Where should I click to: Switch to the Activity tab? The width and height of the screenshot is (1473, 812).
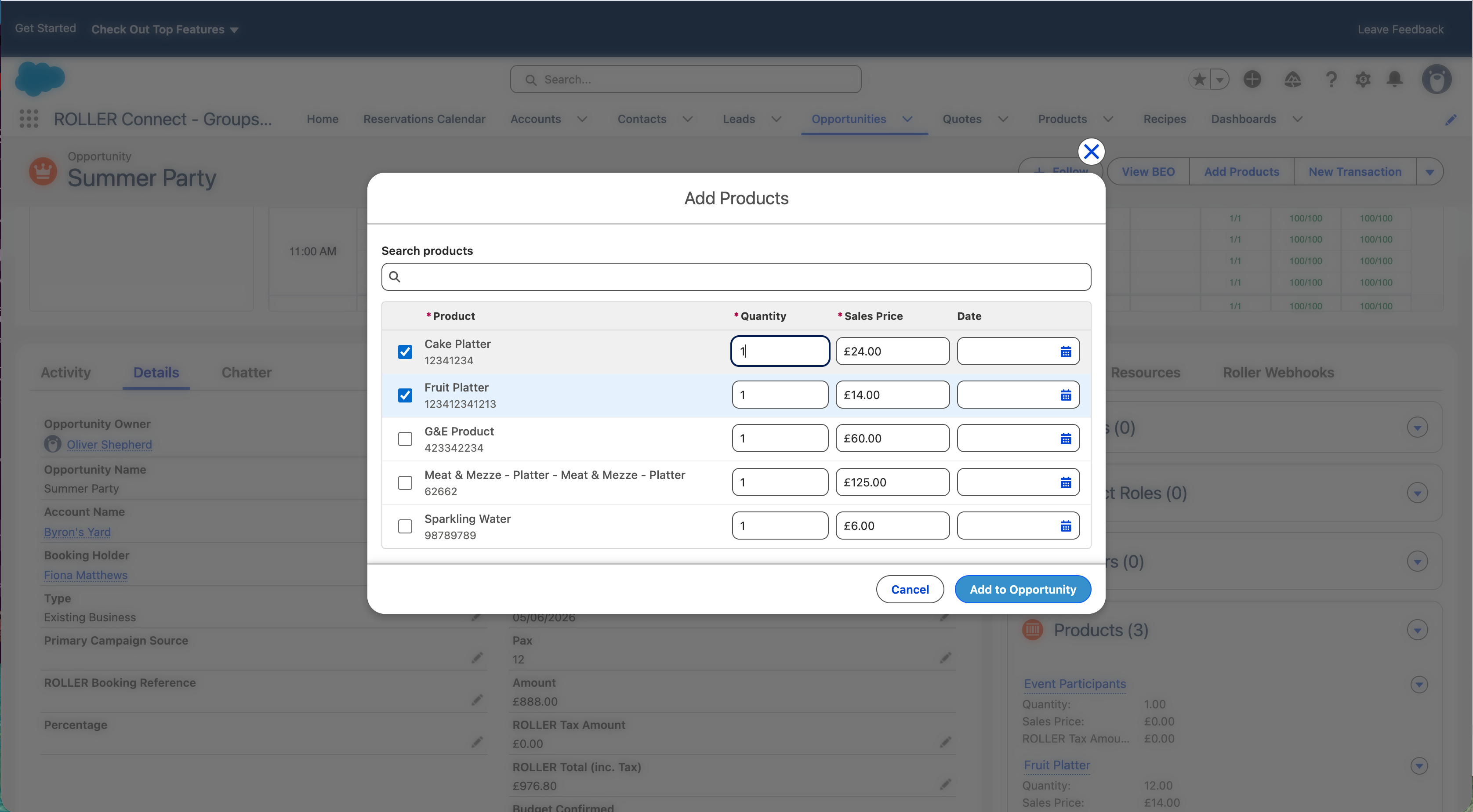click(x=66, y=372)
